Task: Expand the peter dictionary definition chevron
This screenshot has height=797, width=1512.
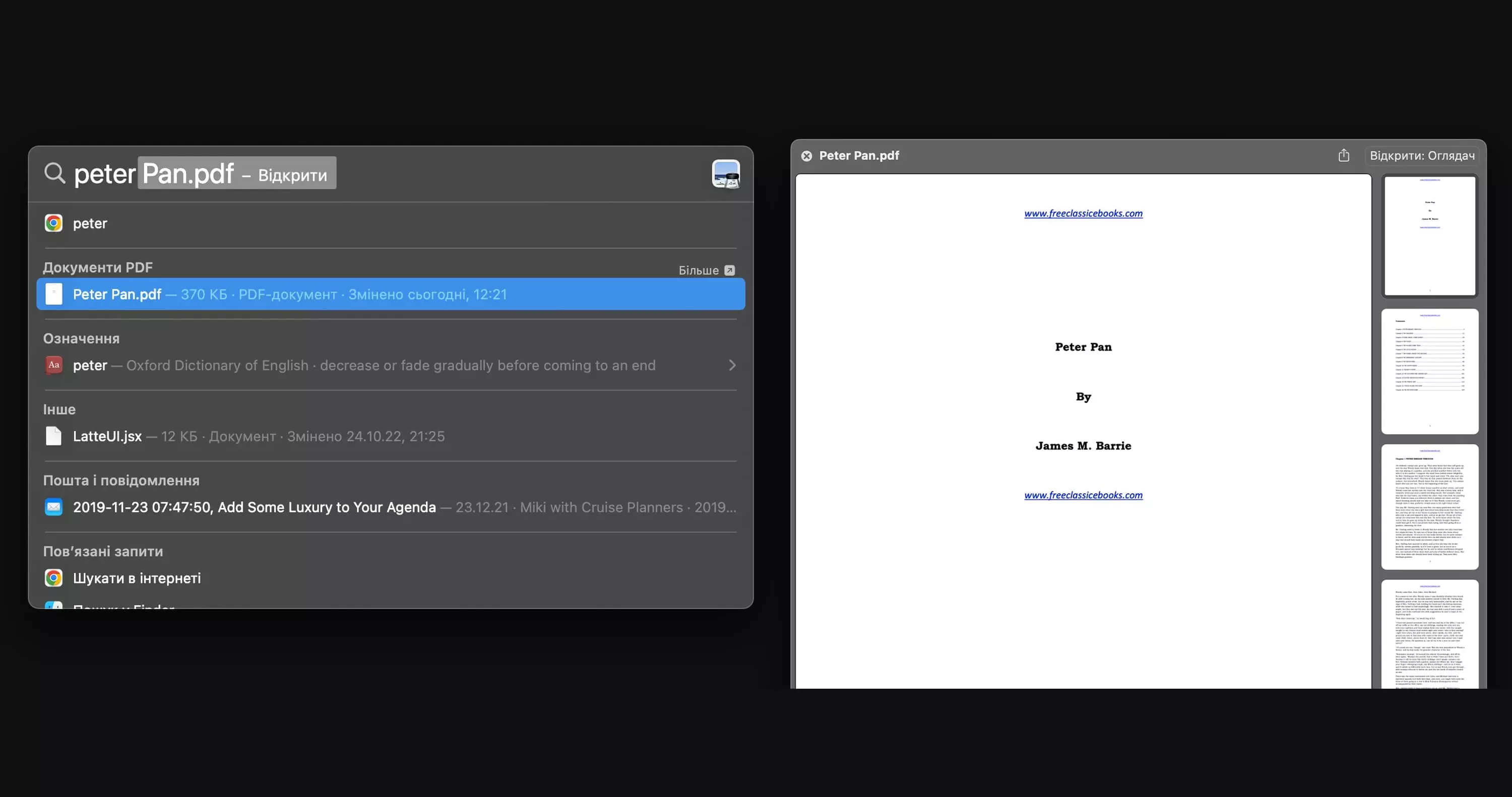Action: tap(732, 365)
